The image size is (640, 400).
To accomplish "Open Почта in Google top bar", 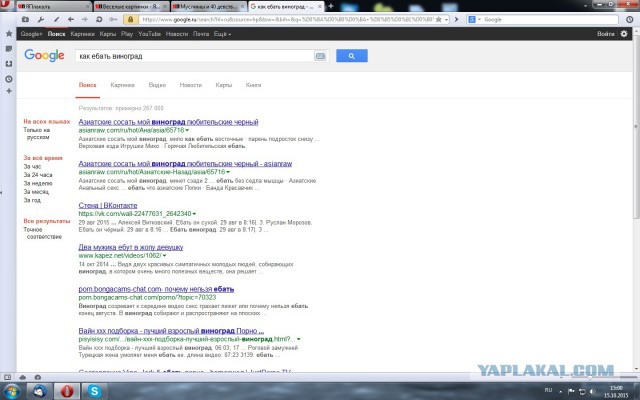I will (x=201, y=34).
